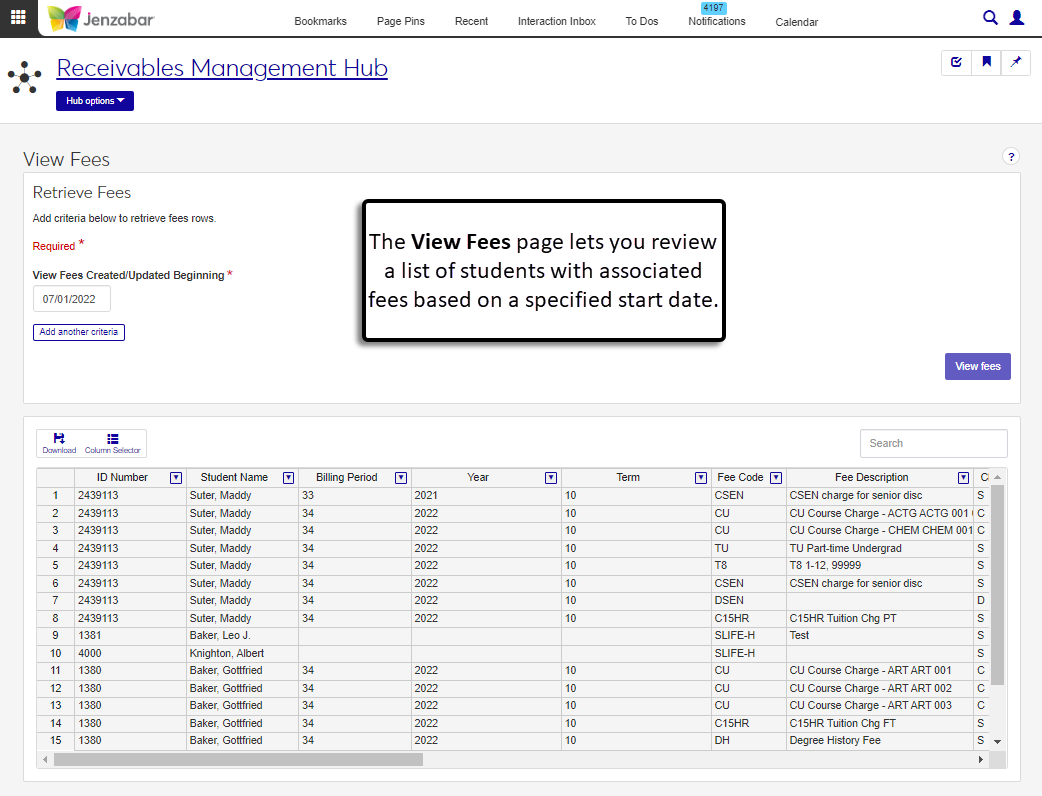The width and height of the screenshot is (1042, 796).
Task: Open the Notifications menu item
Action: [x=716, y=21]
